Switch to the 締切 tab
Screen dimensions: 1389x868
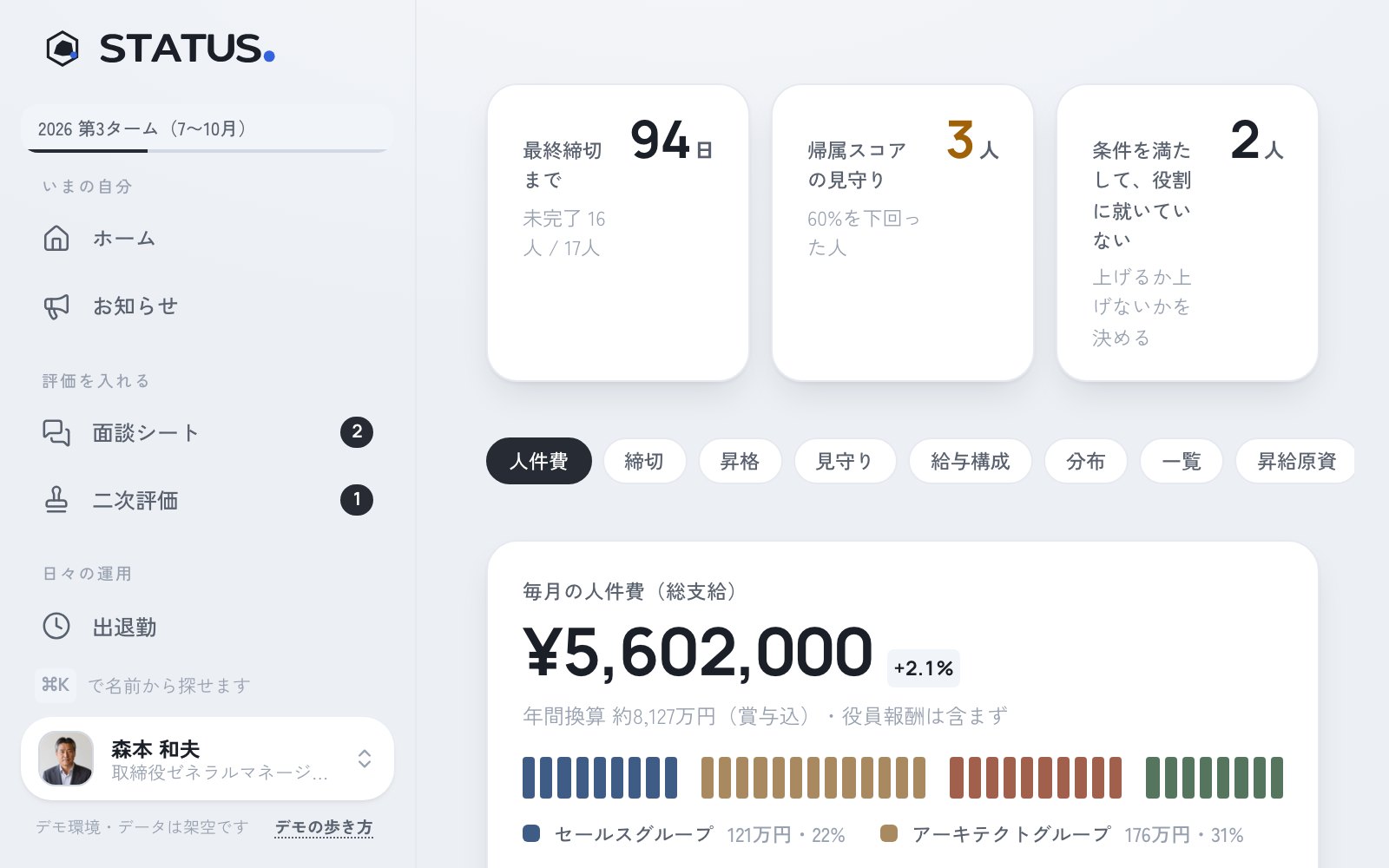click(644, 461)
